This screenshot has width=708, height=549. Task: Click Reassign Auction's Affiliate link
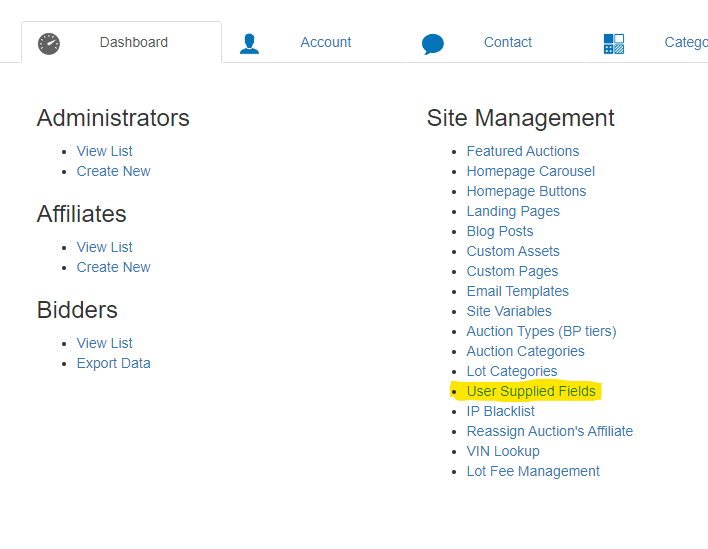pos(549,431)
